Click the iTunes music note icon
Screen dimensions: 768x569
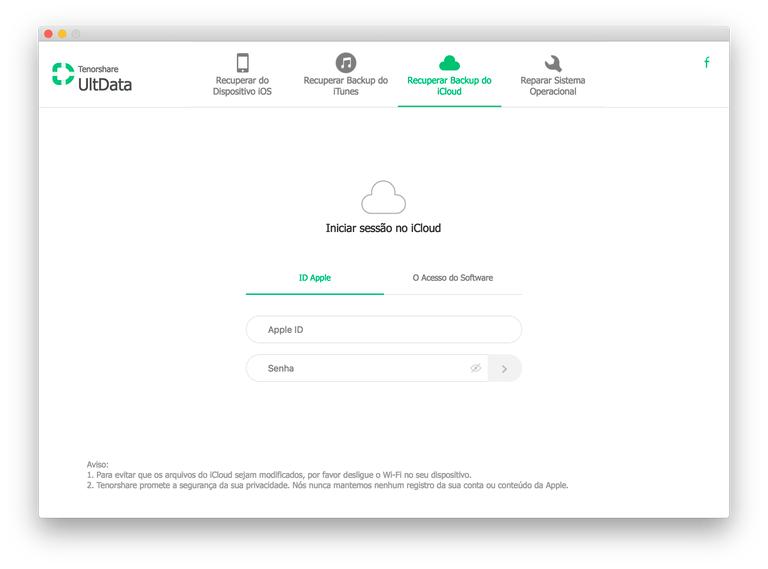[x=346, y=63]
